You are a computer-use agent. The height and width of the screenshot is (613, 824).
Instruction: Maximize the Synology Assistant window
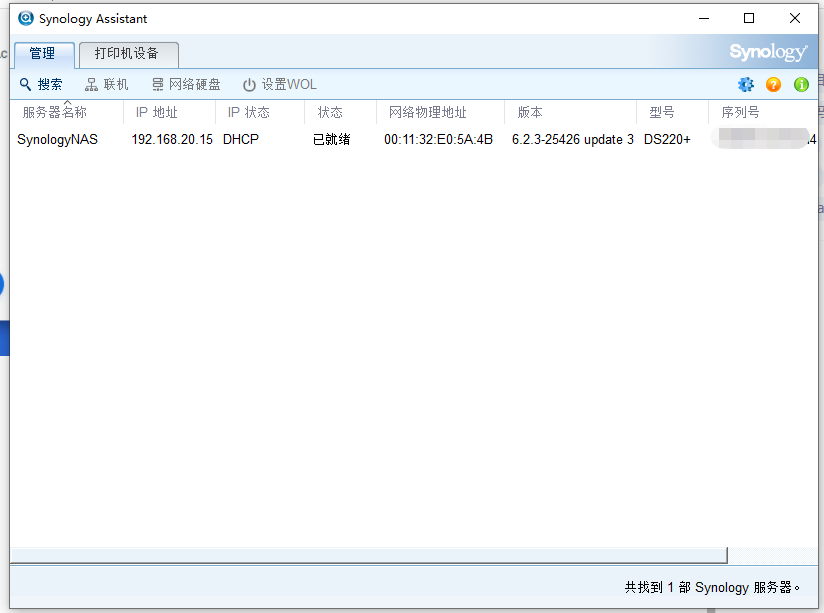[x=749, y=18]
